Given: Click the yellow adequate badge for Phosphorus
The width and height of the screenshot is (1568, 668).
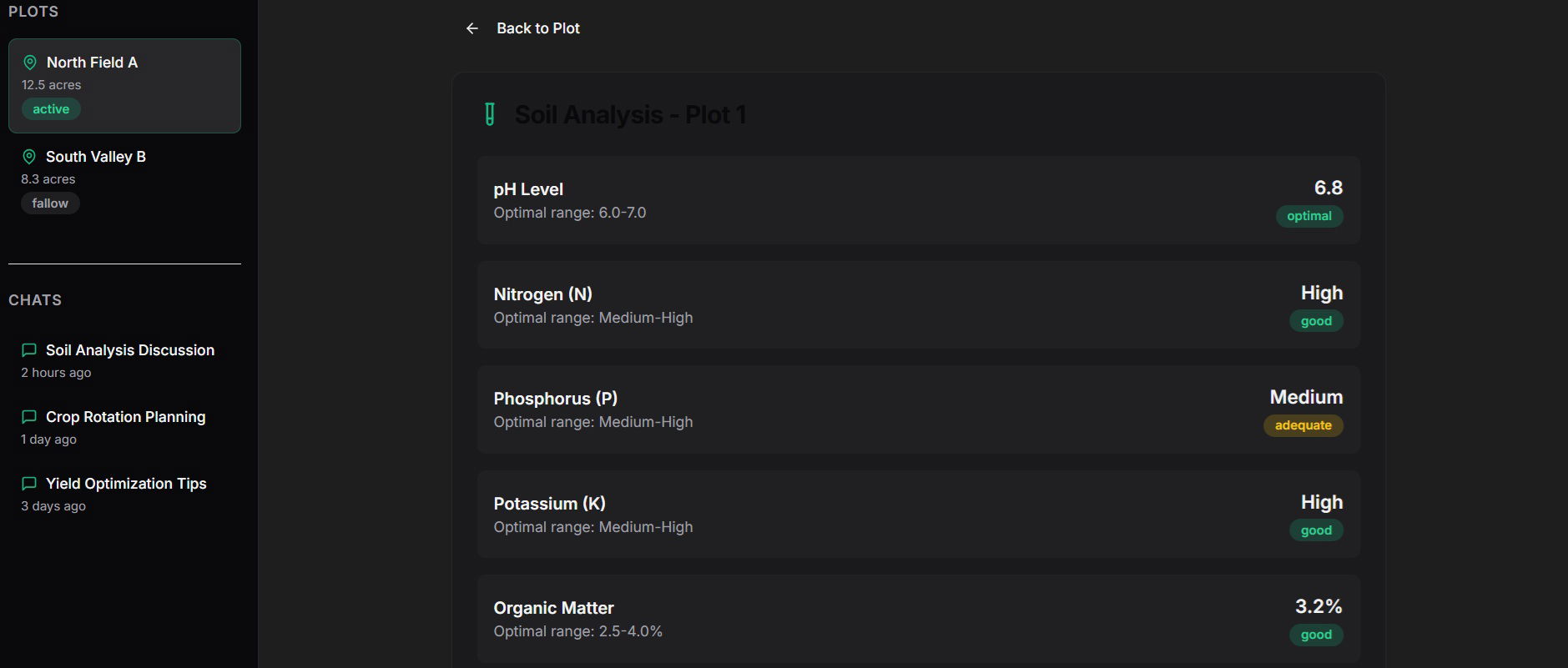Looking at the screenshot, I should tap(1303, 425).
